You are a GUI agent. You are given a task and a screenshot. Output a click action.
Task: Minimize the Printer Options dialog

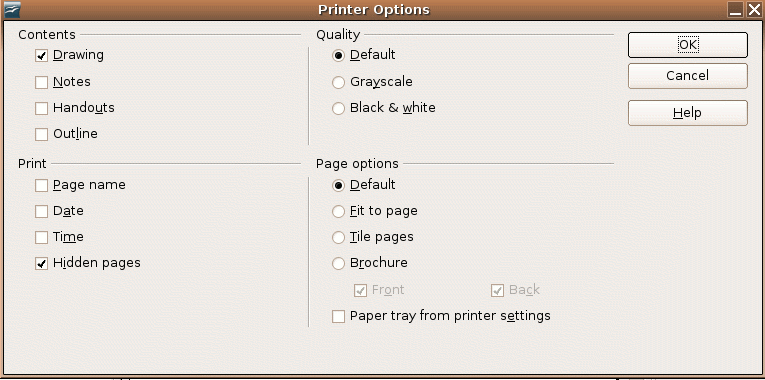(x=736, y=9)
